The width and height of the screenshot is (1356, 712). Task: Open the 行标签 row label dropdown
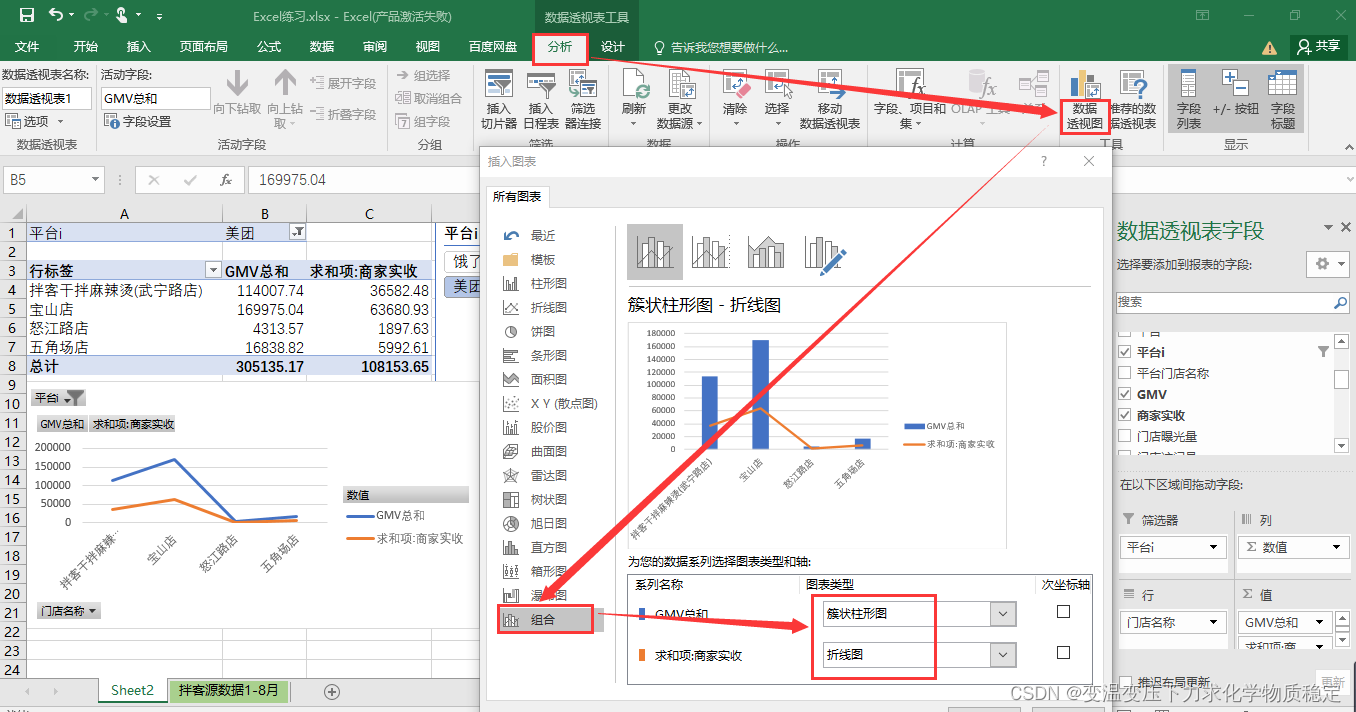click(212, 271)
